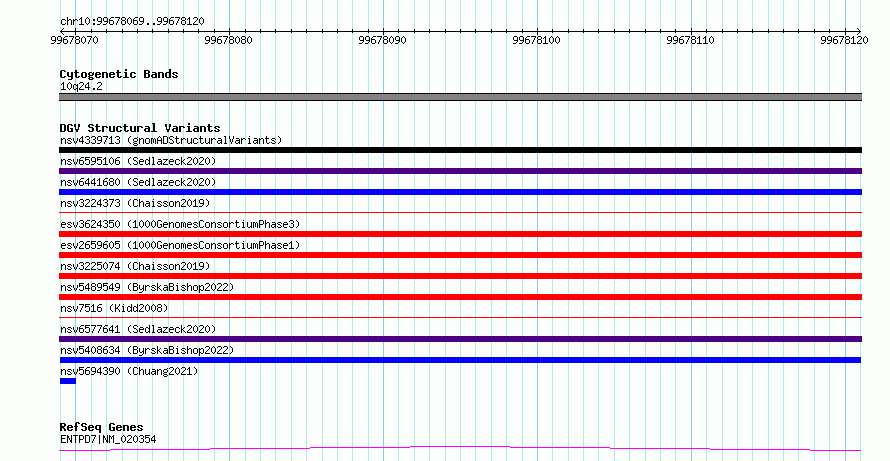The width and height of the screenshot is (890, 461).
Task: Open variant nsv6441680 Sedlazeck2020 label
Action: pyautogui.click(x=138, y=182)
